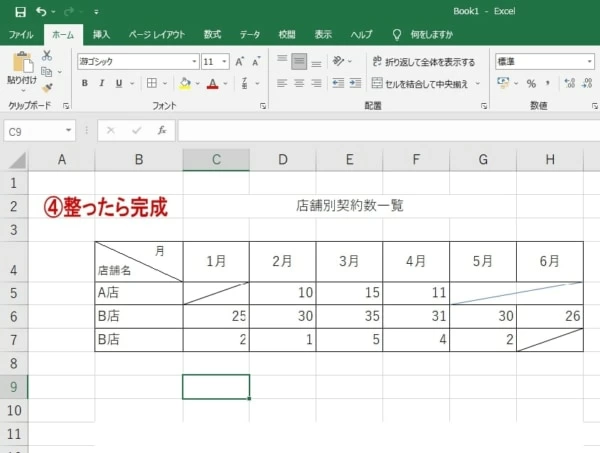Click the Name Box showing C9

39,132
